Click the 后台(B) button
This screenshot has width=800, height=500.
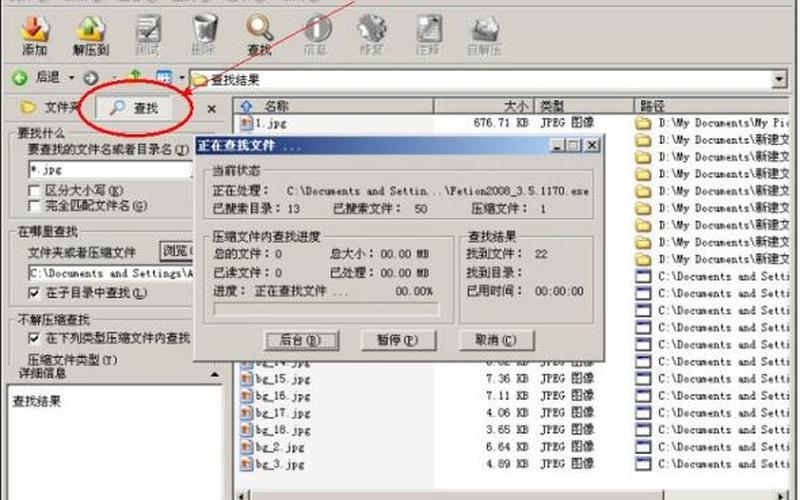302,340
